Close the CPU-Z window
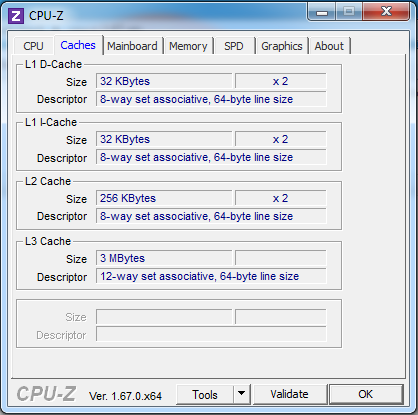This screenshot has width=418, height=415. coord(386,12)
